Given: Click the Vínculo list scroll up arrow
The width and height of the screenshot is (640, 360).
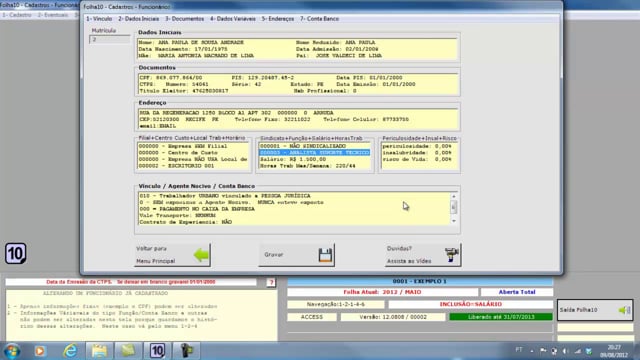Looking at the screenshot, I should (453, 196).
